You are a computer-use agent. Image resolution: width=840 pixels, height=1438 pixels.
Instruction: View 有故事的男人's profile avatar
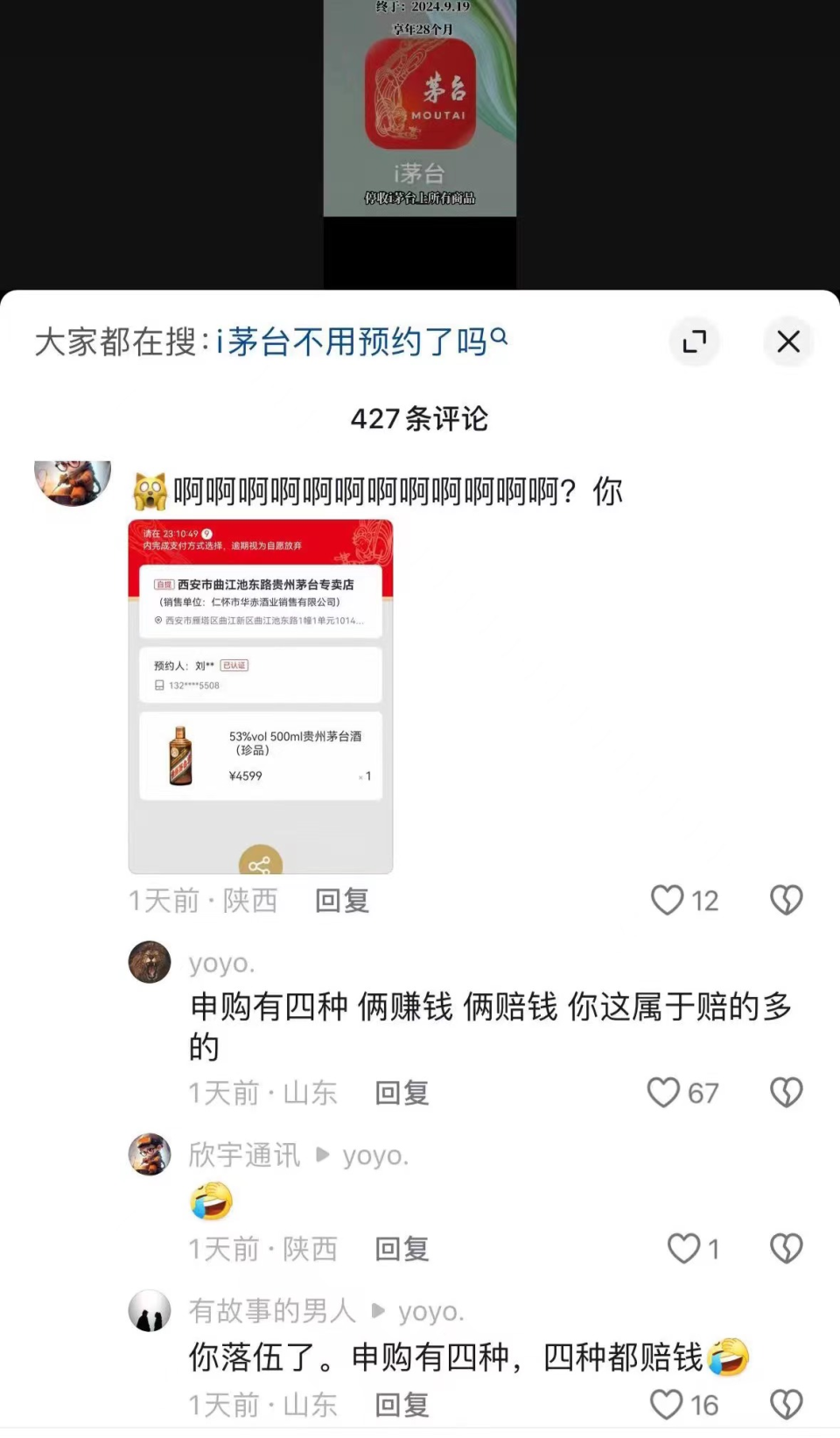coord(150,1310)
